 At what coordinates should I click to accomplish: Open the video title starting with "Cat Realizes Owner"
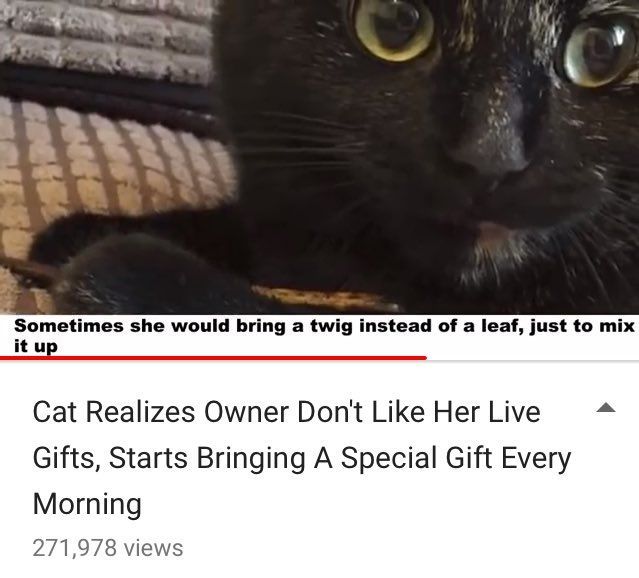click(302, 458)
